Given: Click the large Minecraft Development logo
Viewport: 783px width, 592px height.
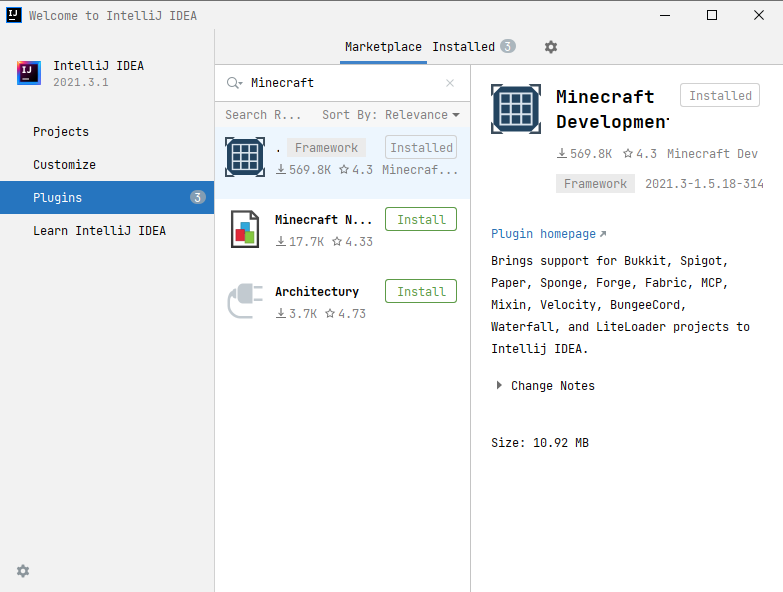Looking at the screenshot, I should click(x=516, y=109).
